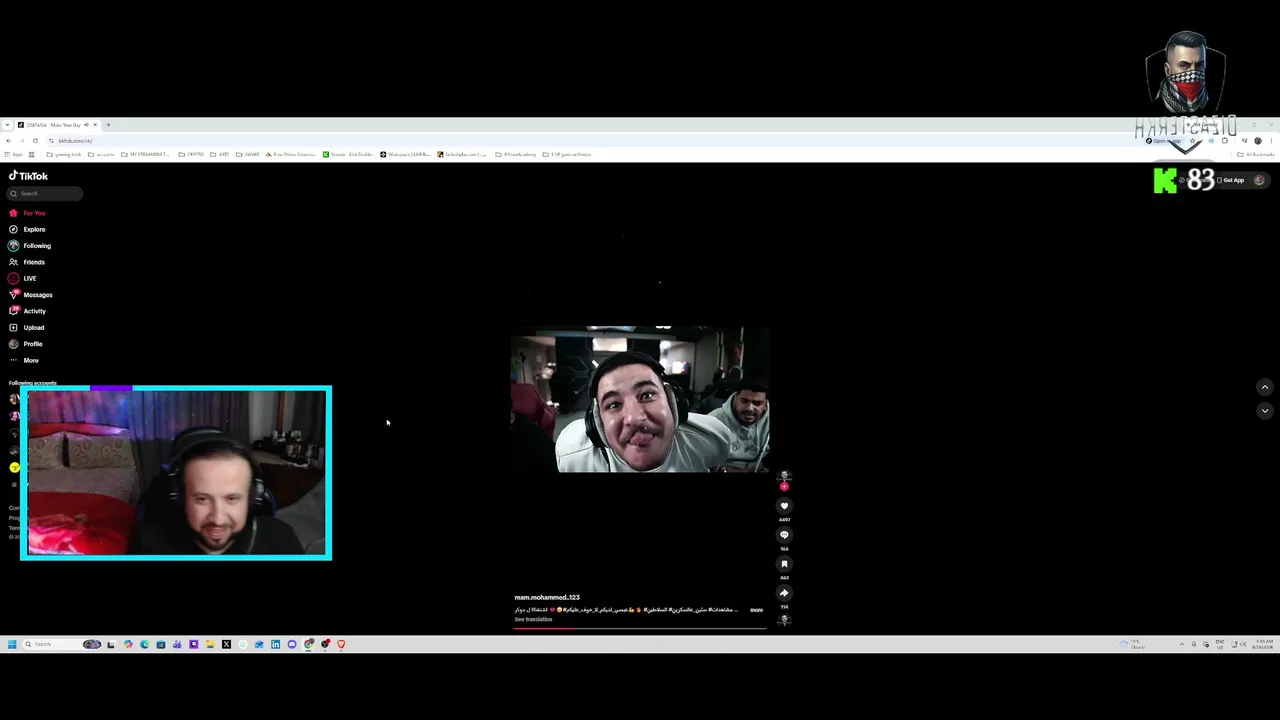Screen dimensions: 1280x720
Task: Follow the creator with the plus button
Action: pos(784,487)
